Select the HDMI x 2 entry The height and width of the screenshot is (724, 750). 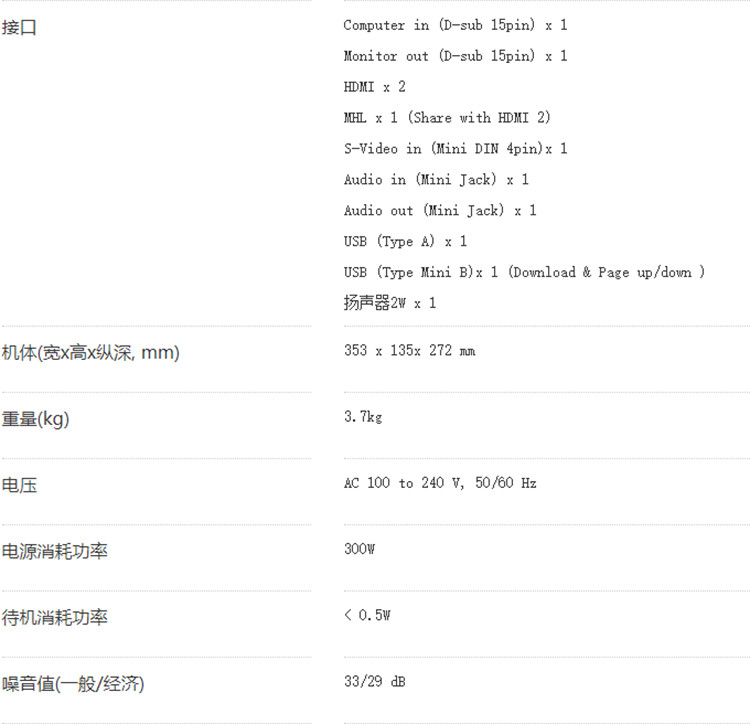375,87
